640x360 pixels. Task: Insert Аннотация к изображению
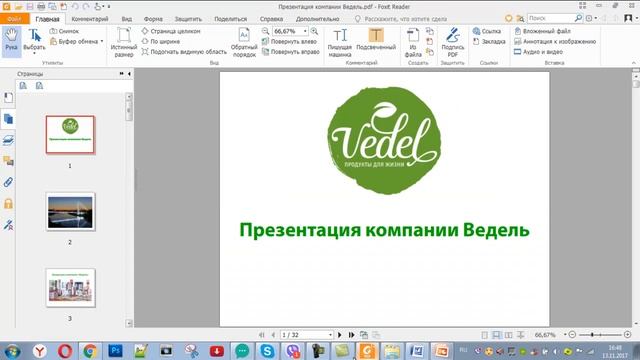click(555, 41)
